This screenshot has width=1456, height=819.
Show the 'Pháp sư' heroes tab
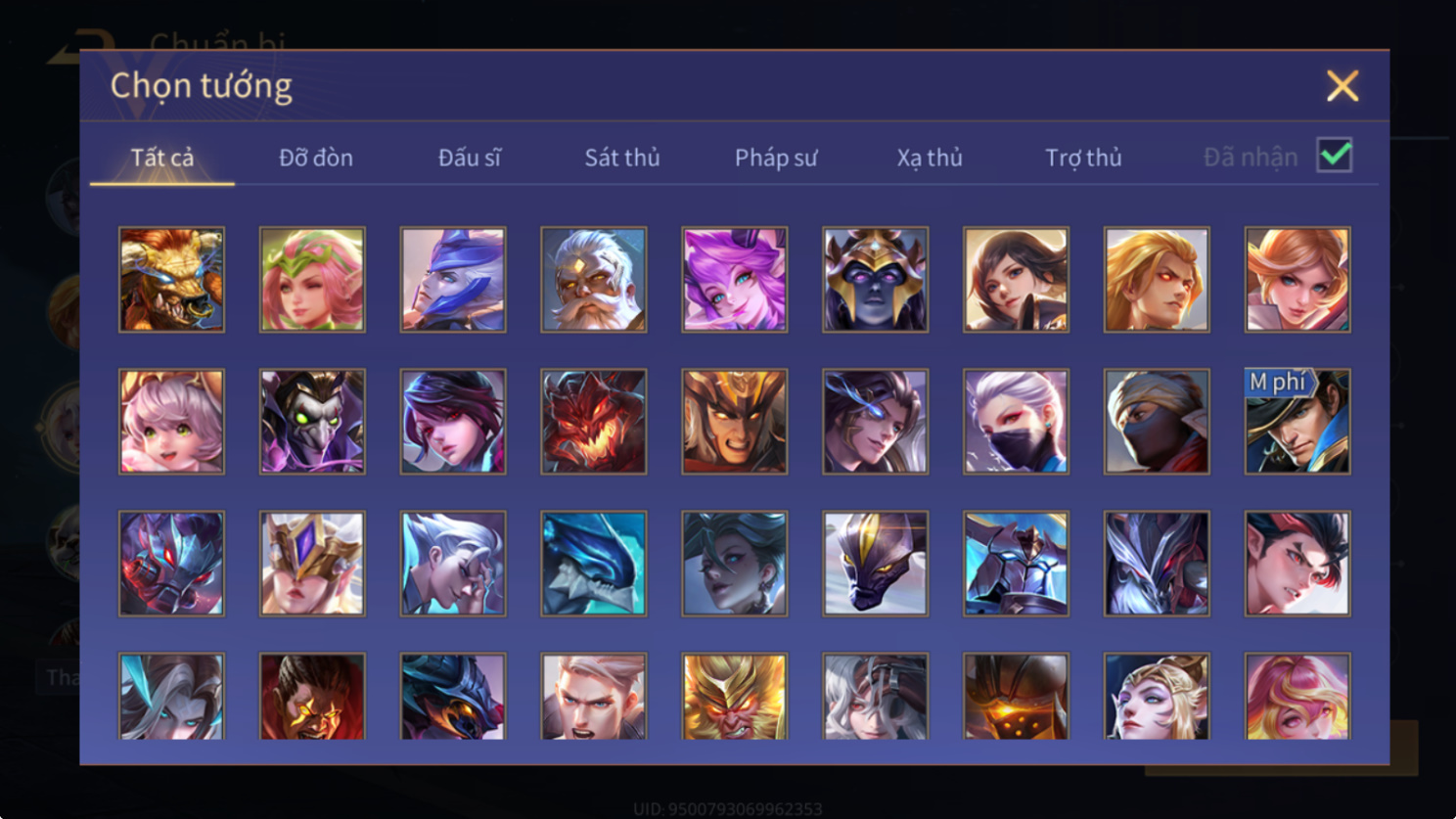pyautogui.click(x=776, y=158)
